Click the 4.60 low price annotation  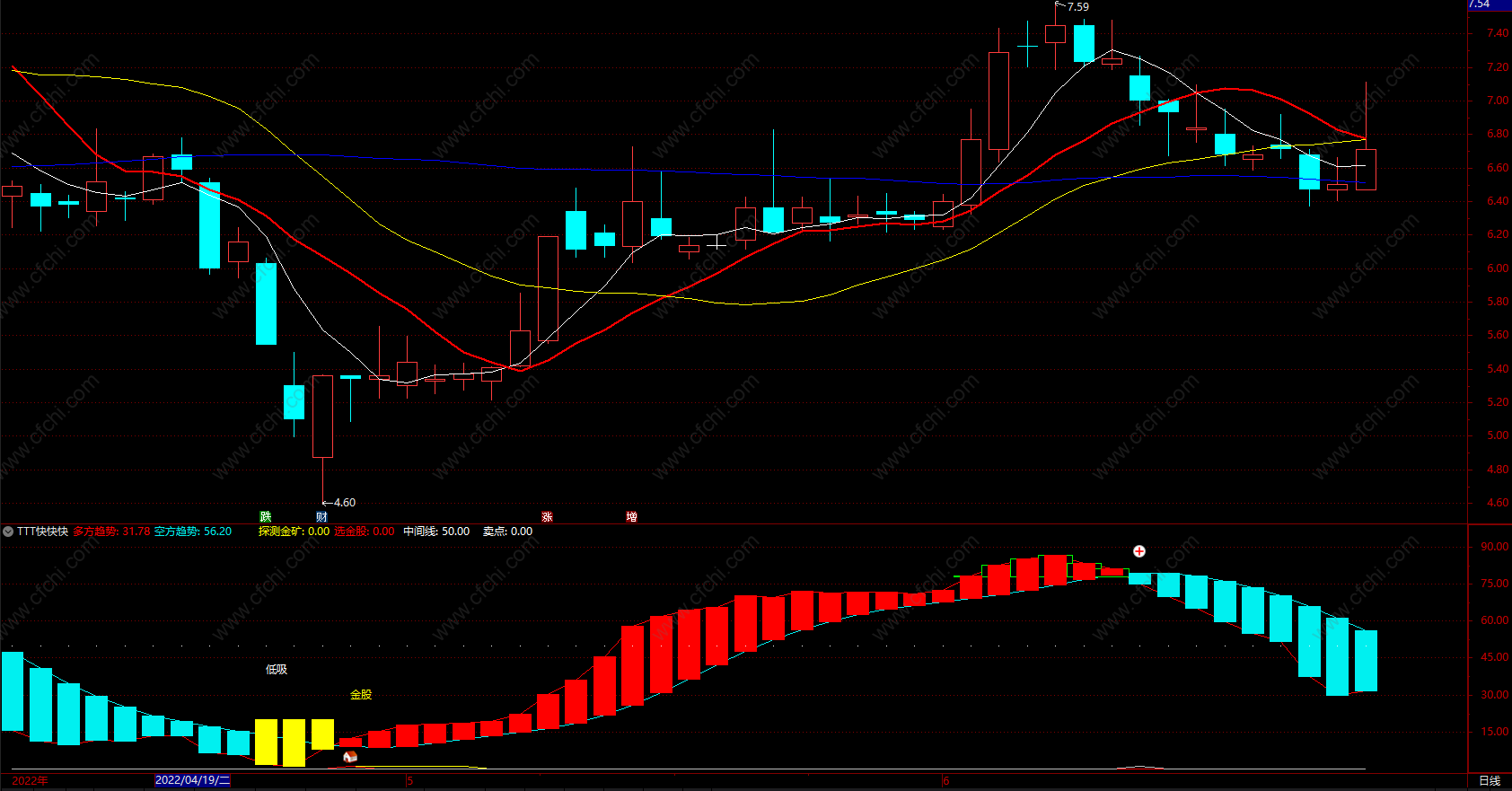344,503
